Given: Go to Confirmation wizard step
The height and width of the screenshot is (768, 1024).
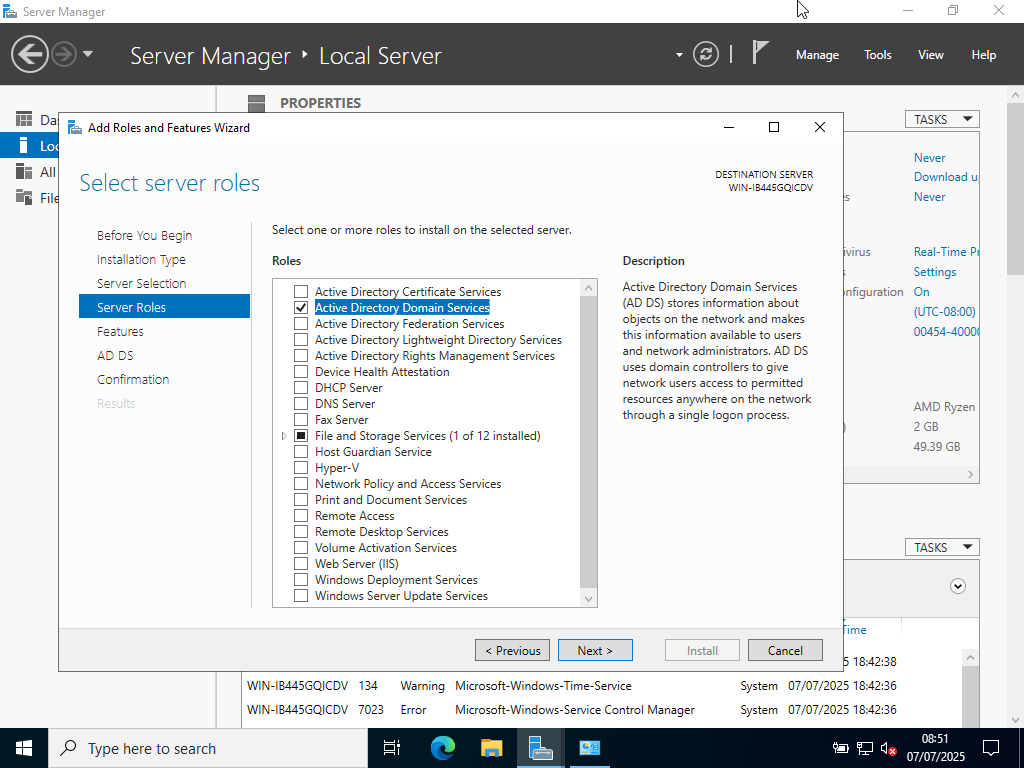Looking at the screenshot, I should (133, 379).
